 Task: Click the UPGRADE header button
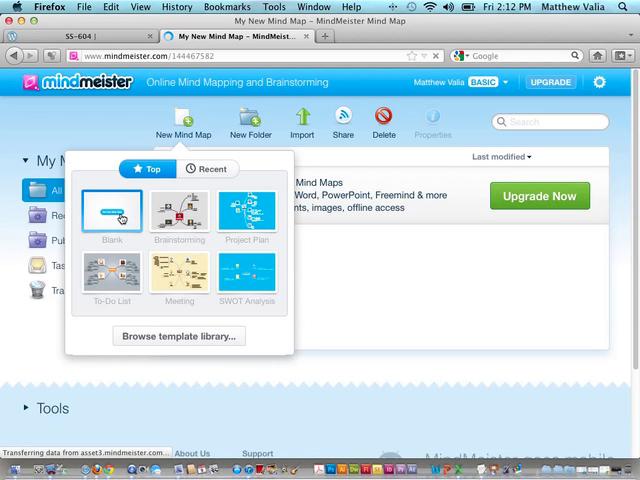click(551, 82)
